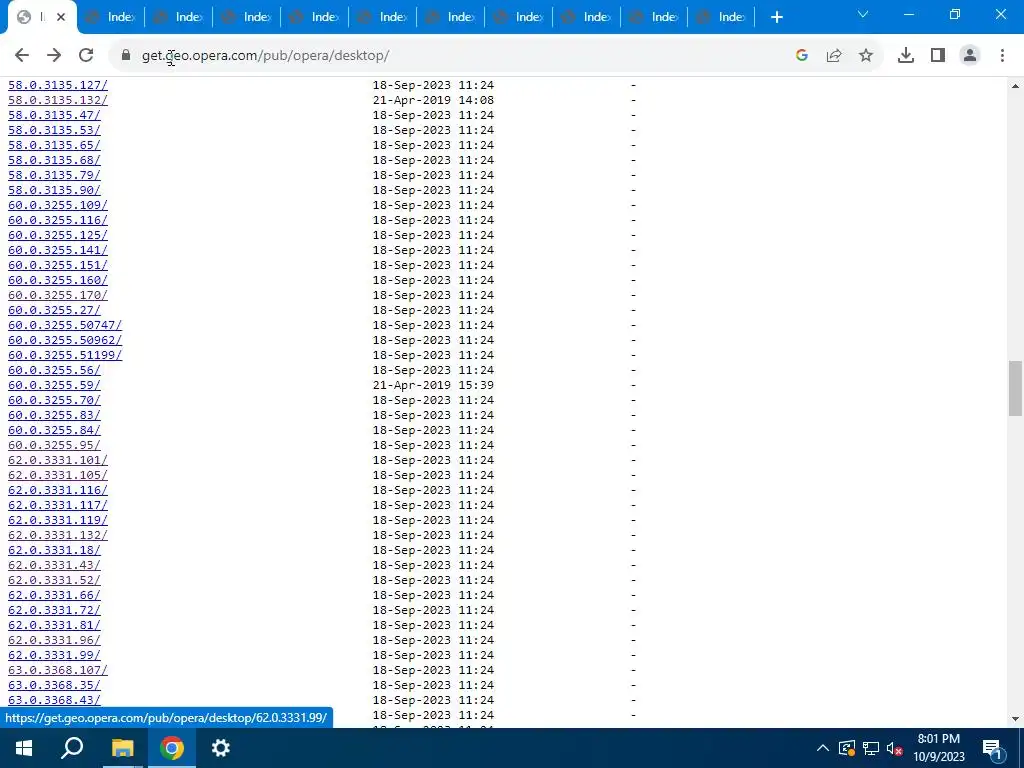This screenshot has width=1024, height=768.
Task: Open the 63.0.3368.43/ directory link
Action: tap(54, 701)
